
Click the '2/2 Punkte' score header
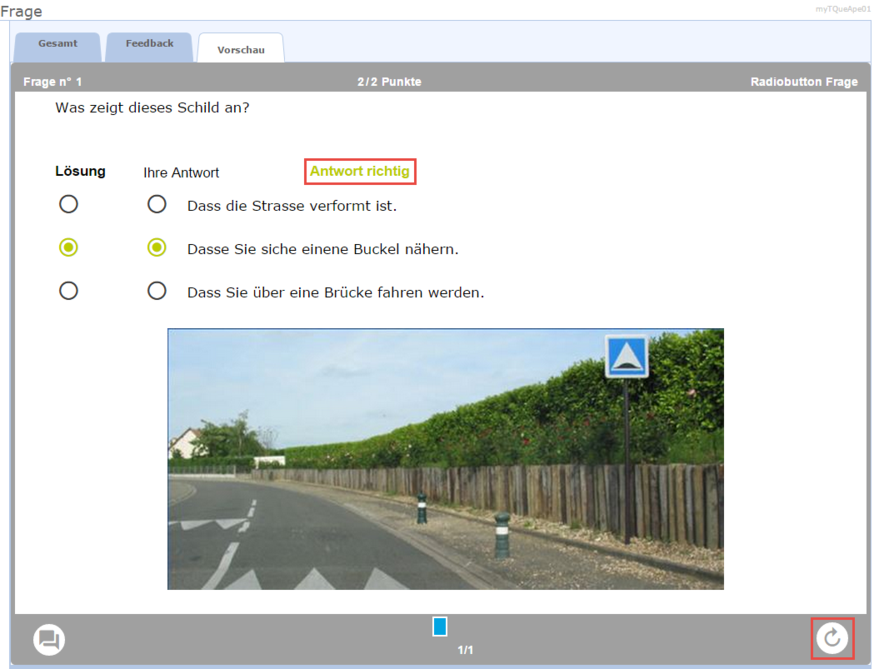click(x=389, y=82)
